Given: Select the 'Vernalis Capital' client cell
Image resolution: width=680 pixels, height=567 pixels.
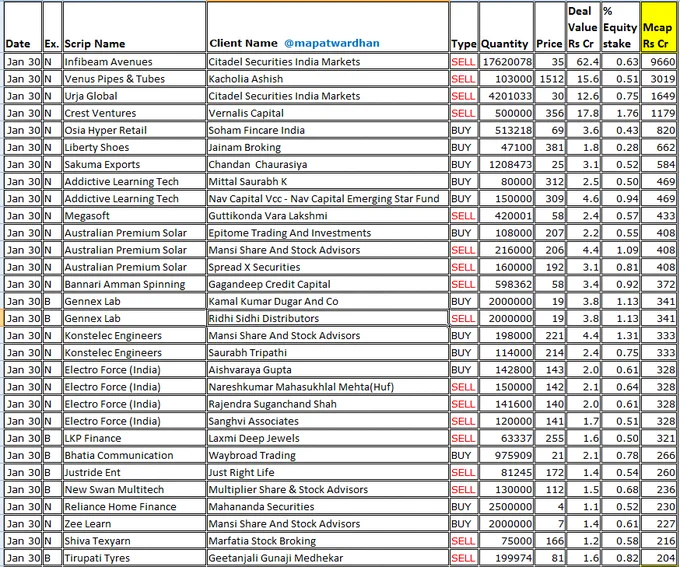Looking at the screenshot, I should [x=328, y=113].
